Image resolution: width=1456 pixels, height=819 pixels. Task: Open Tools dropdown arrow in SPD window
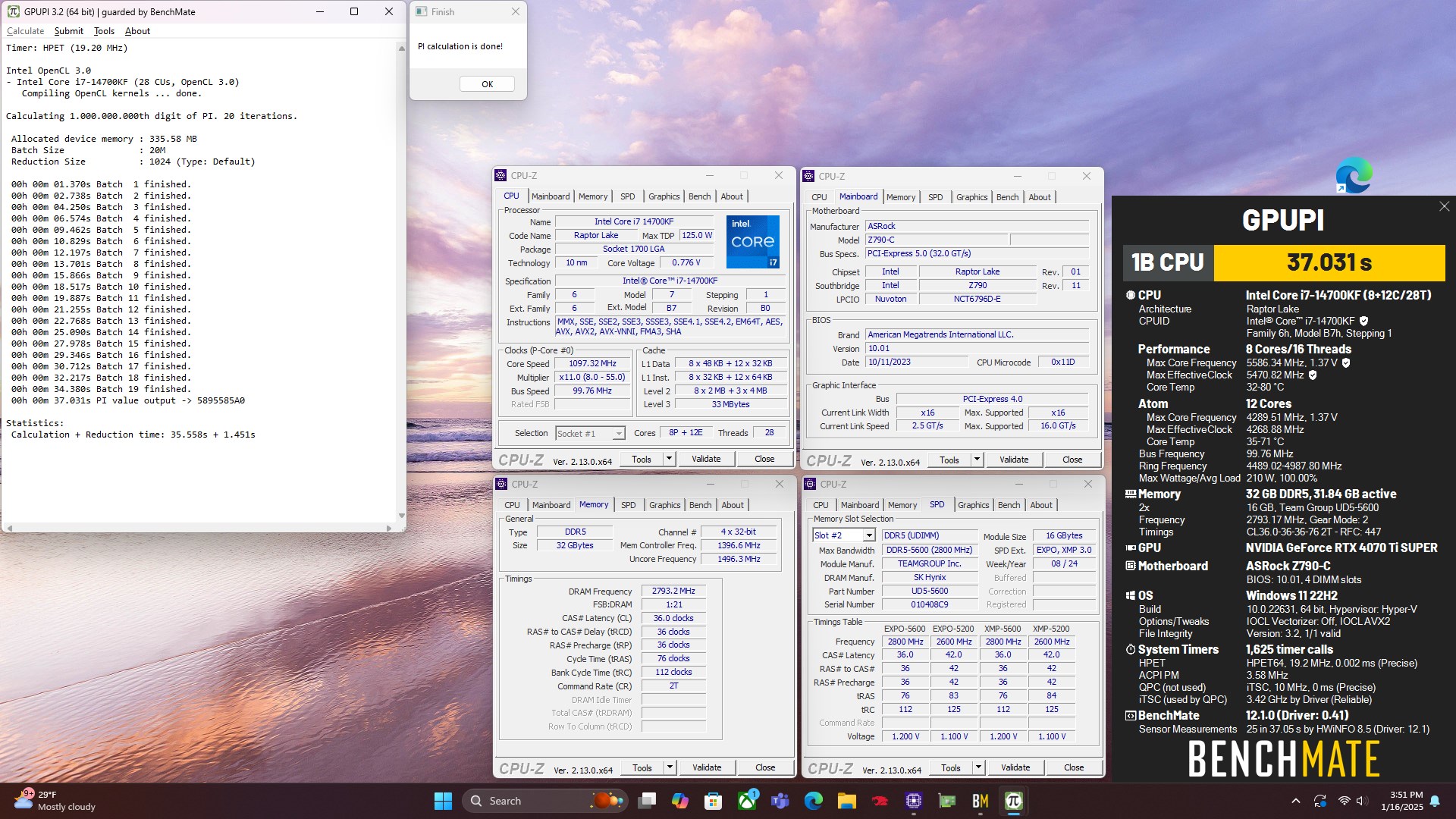click(x=978, y=767)
